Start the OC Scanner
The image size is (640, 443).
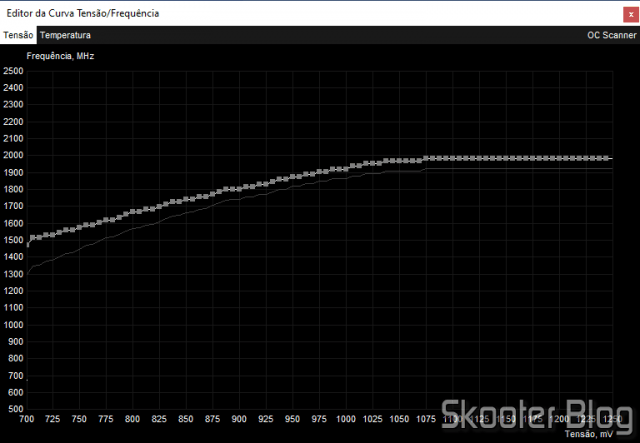pyautogui.click(x=611, y=35)
